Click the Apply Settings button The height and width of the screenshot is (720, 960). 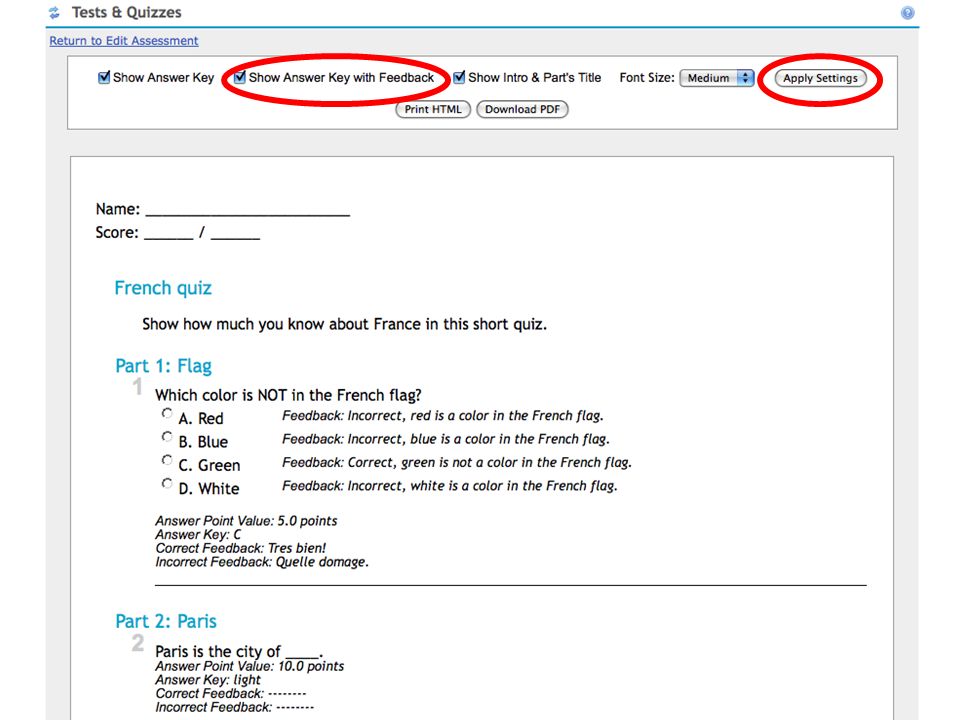tap(820, 78)
